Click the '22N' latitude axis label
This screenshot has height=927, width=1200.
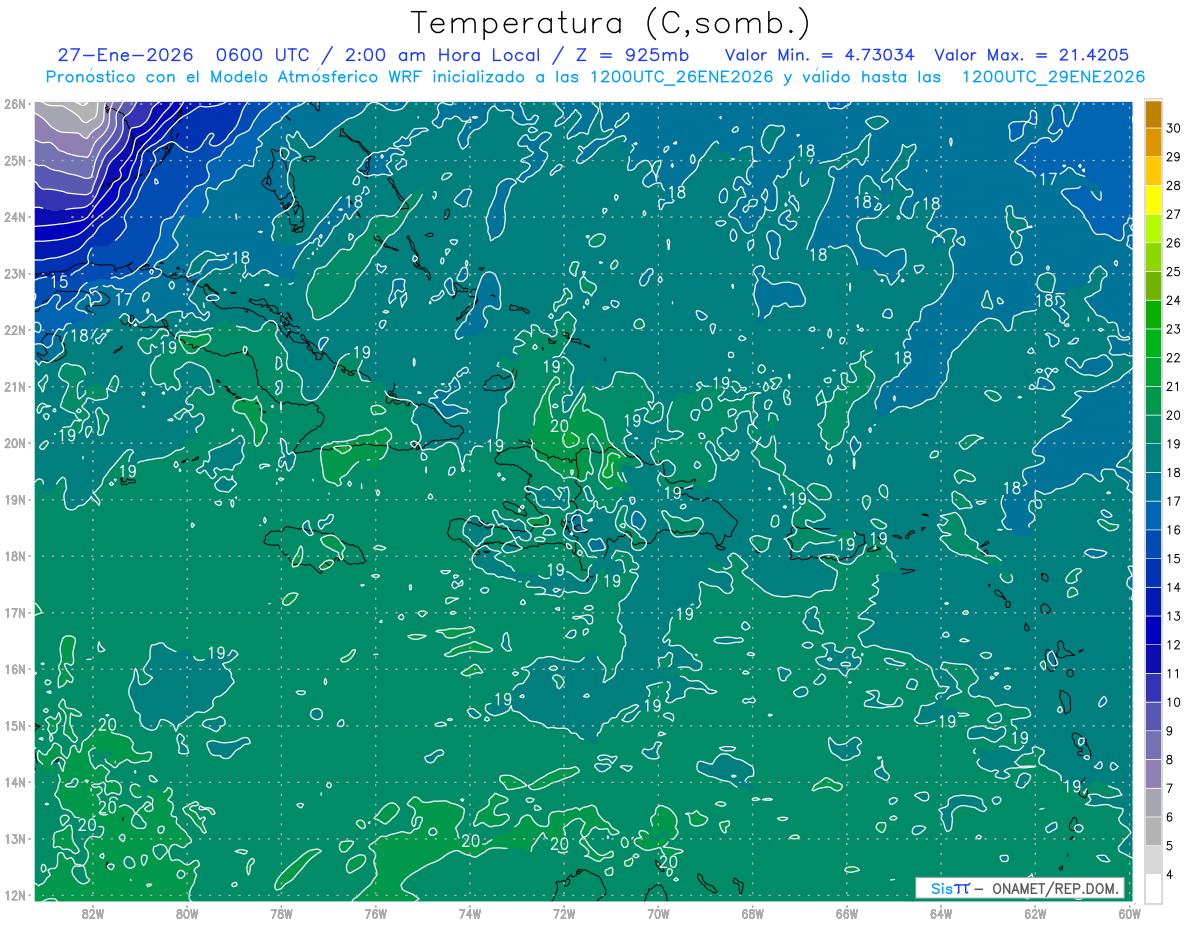[x=14, y=330]
